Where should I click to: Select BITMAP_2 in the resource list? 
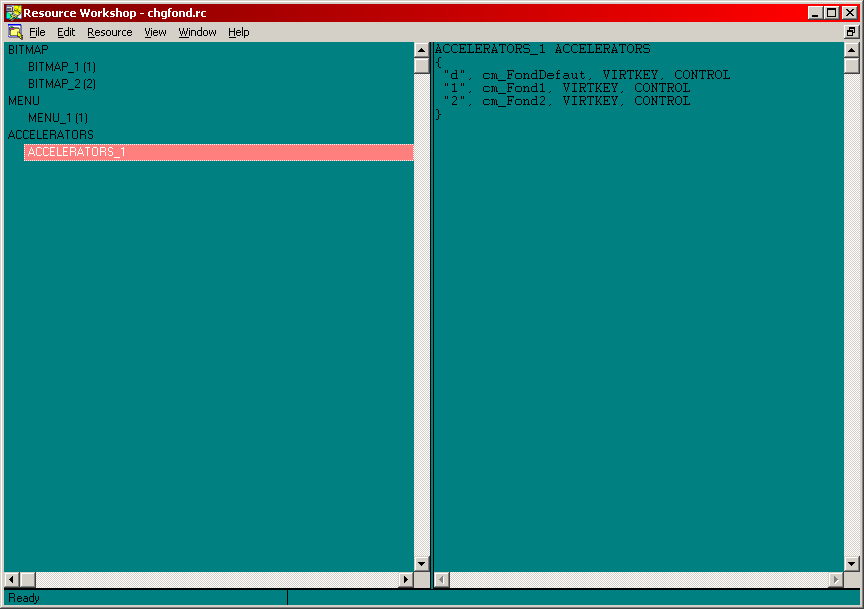pyautogui.click(x=61, y=84)
